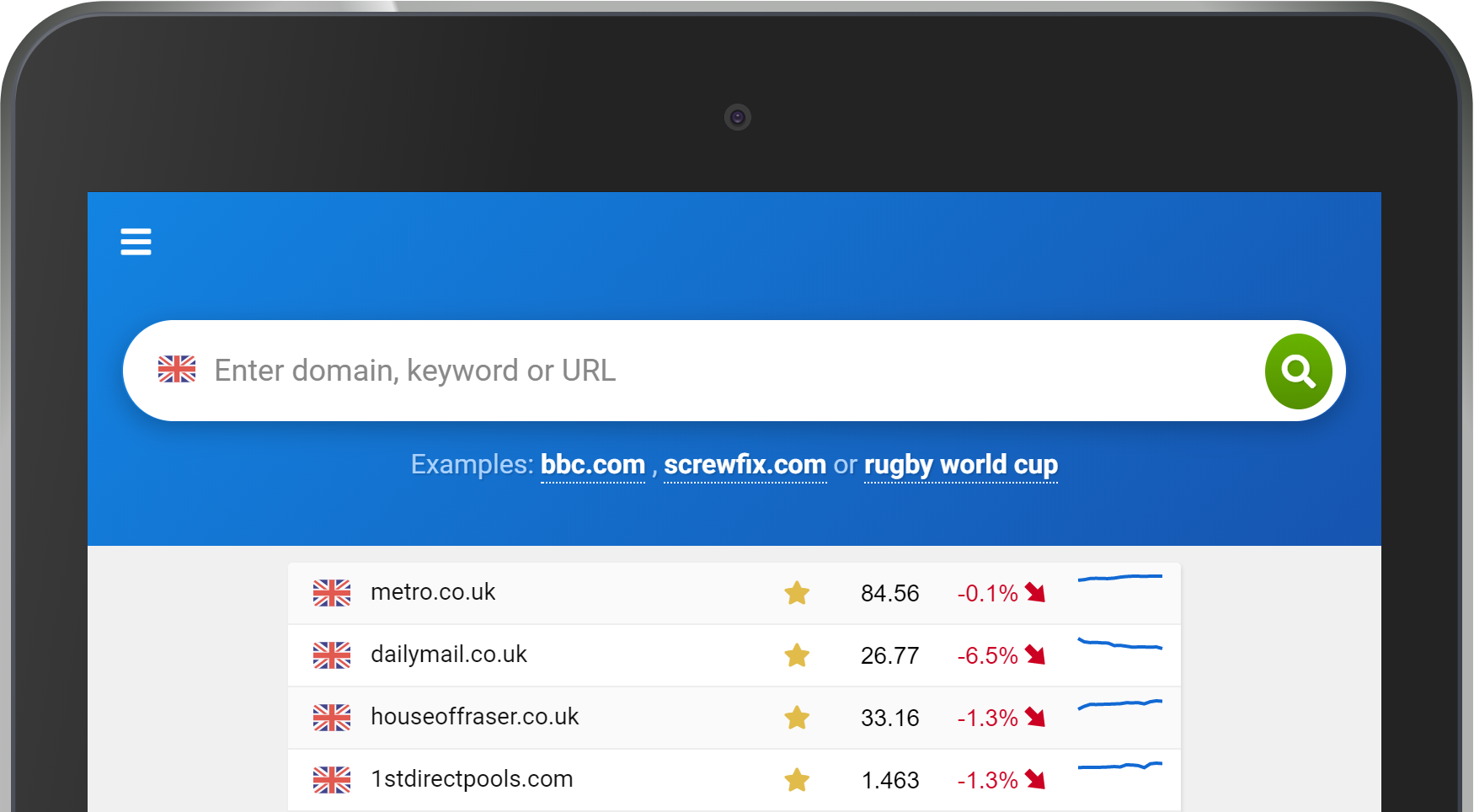Open houseoffraser.co.uk domain row
The height and width of the screenshot is (812, 1474).
pos(734,718)
